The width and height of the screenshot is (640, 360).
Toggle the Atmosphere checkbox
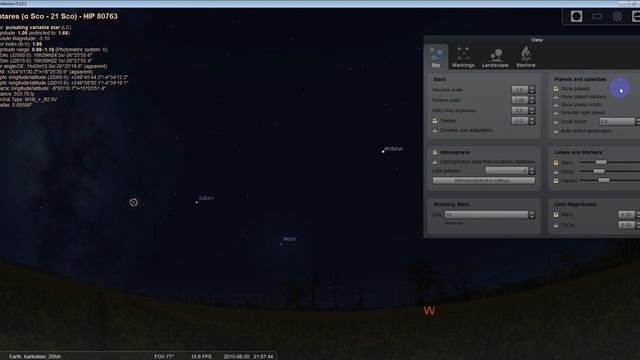click(x=435, y=152)
